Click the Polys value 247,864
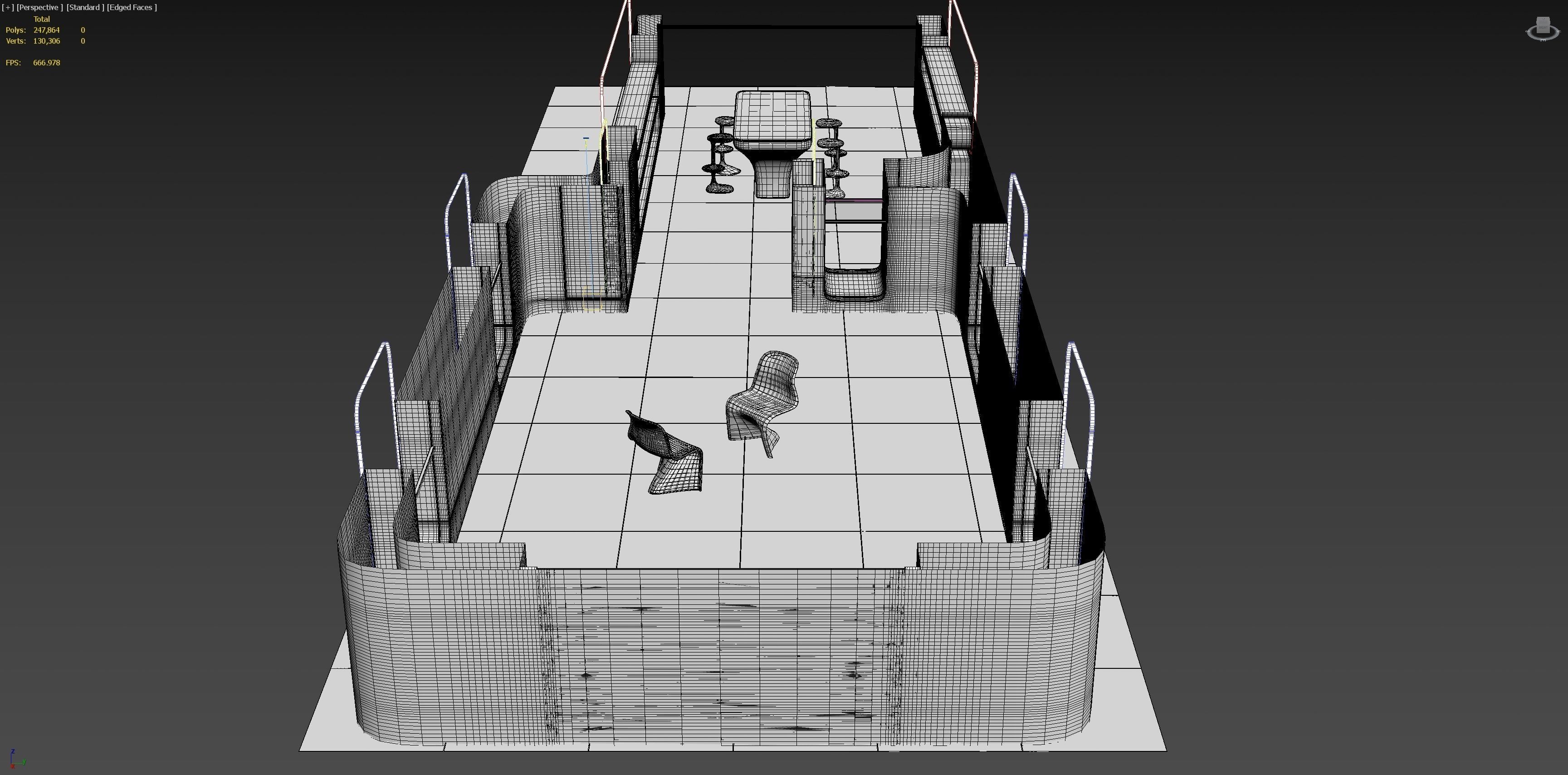This screenshot has width=1568, height=775. pyautogui.click(x=46, y=30)
